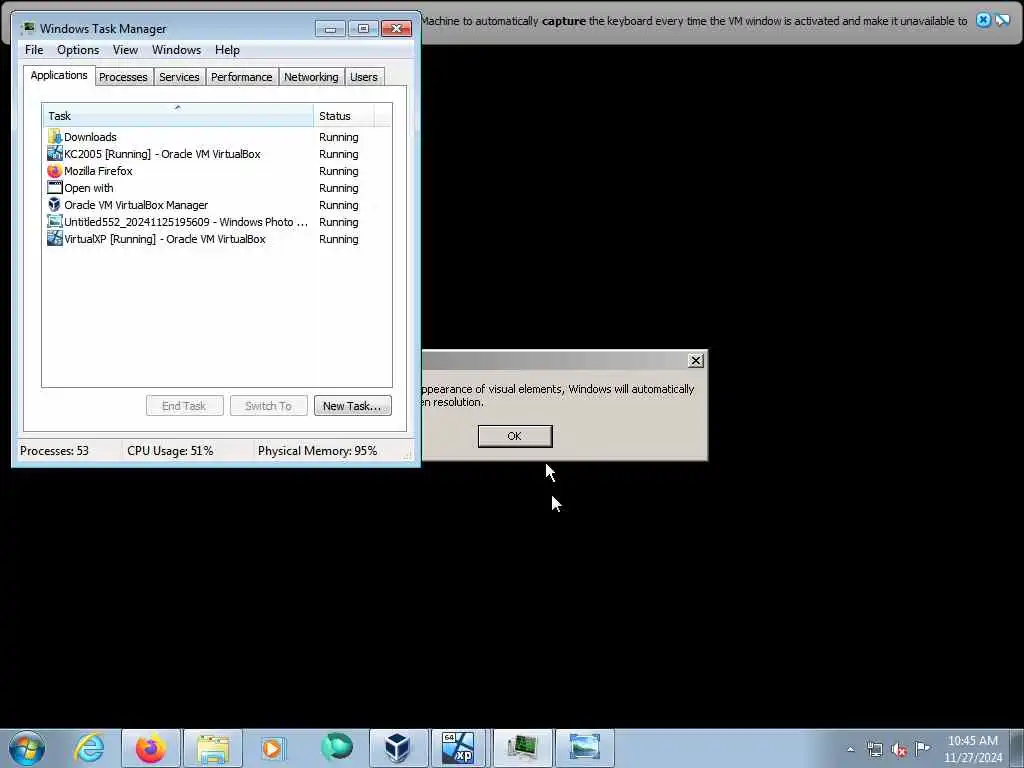Click the Running status of Mozilla Firefox
The height and width of the screenshot is (768, 1024).
point(338,171)
